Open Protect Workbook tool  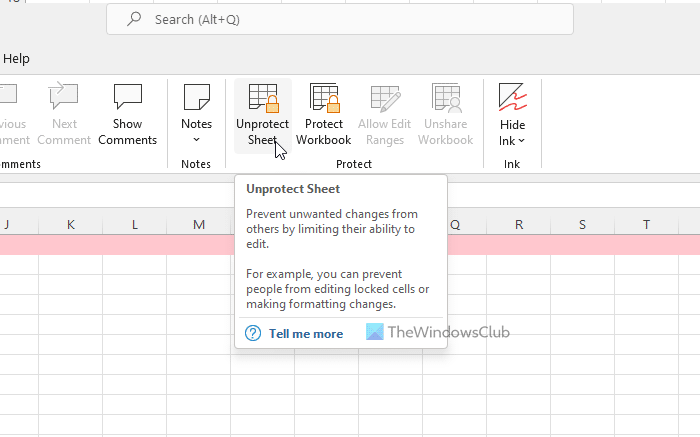pyautogui.click(x=324, y=99)
